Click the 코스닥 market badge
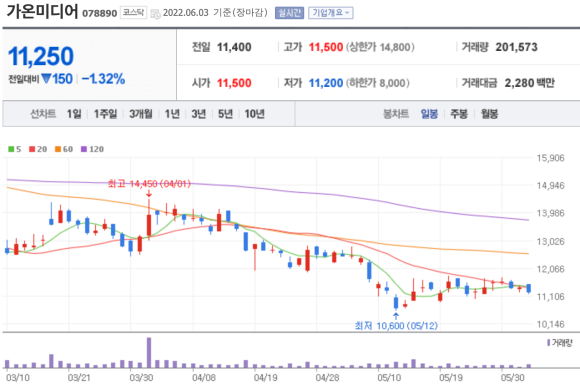This screenshot has height=391, width=580. pyautogui.click(x=134, y=13)
